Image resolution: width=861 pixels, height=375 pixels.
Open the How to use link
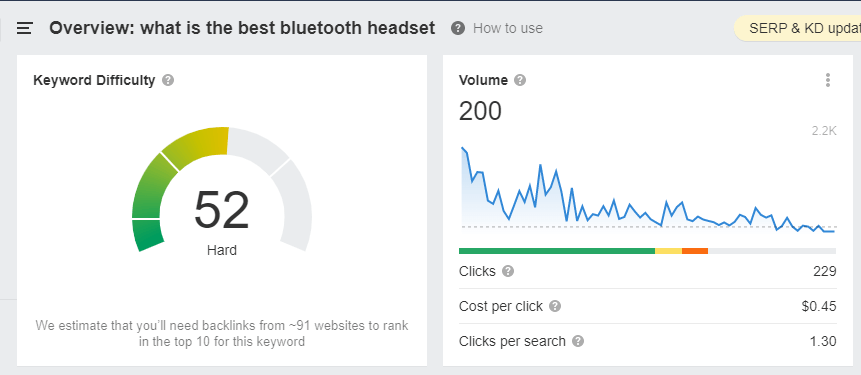coord(508,28)
